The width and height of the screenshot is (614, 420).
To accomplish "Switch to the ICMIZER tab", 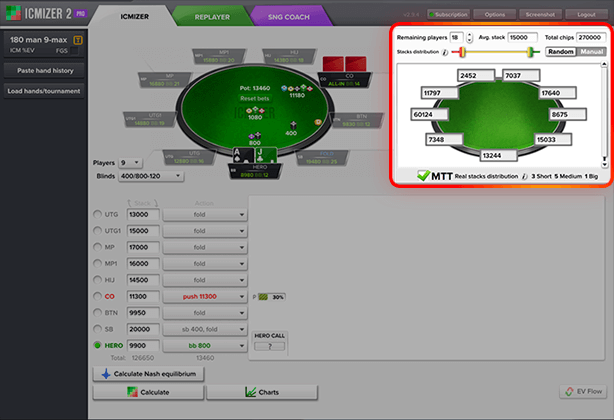I will pos(134,16).
